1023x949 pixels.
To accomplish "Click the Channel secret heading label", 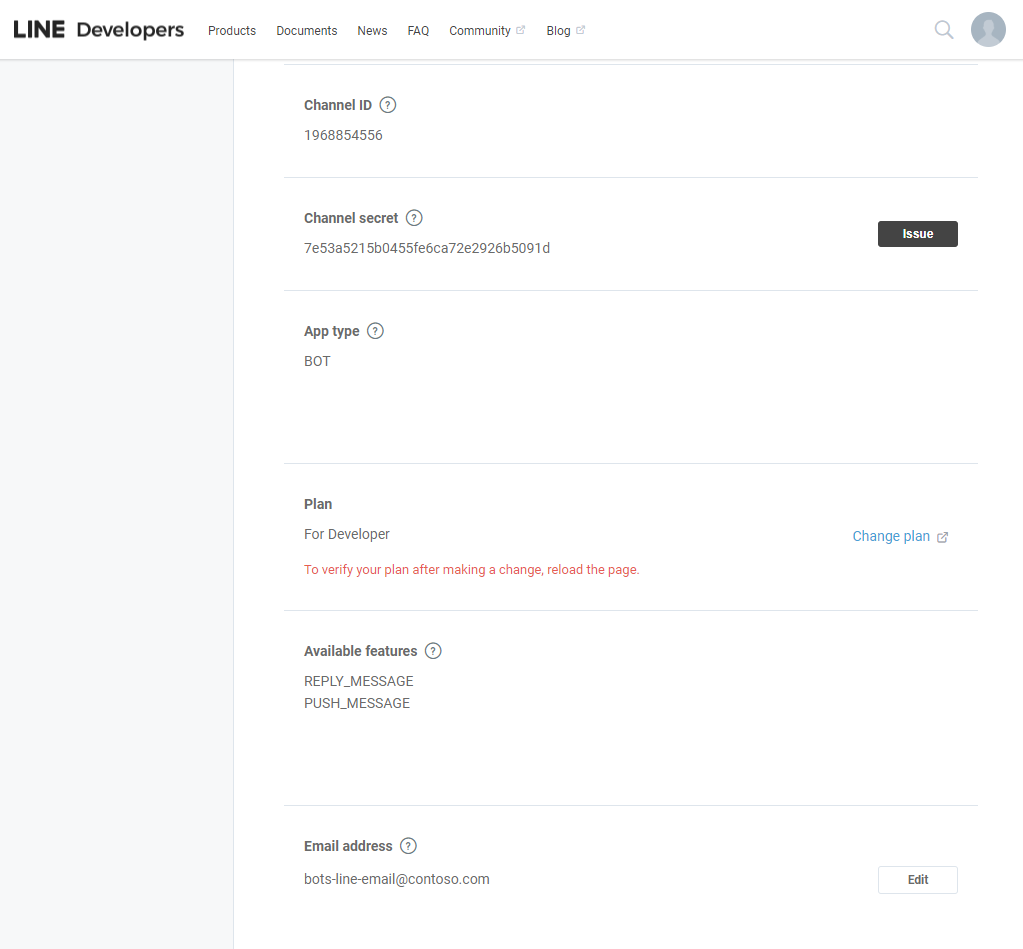I will point(351,218).
